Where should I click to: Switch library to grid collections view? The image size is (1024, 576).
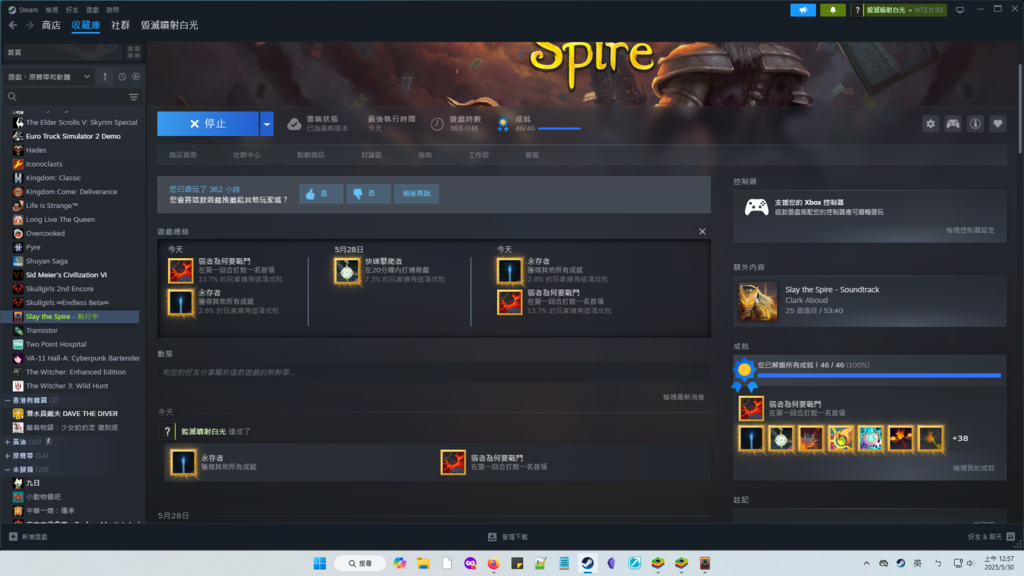click(x=134, y=52)
